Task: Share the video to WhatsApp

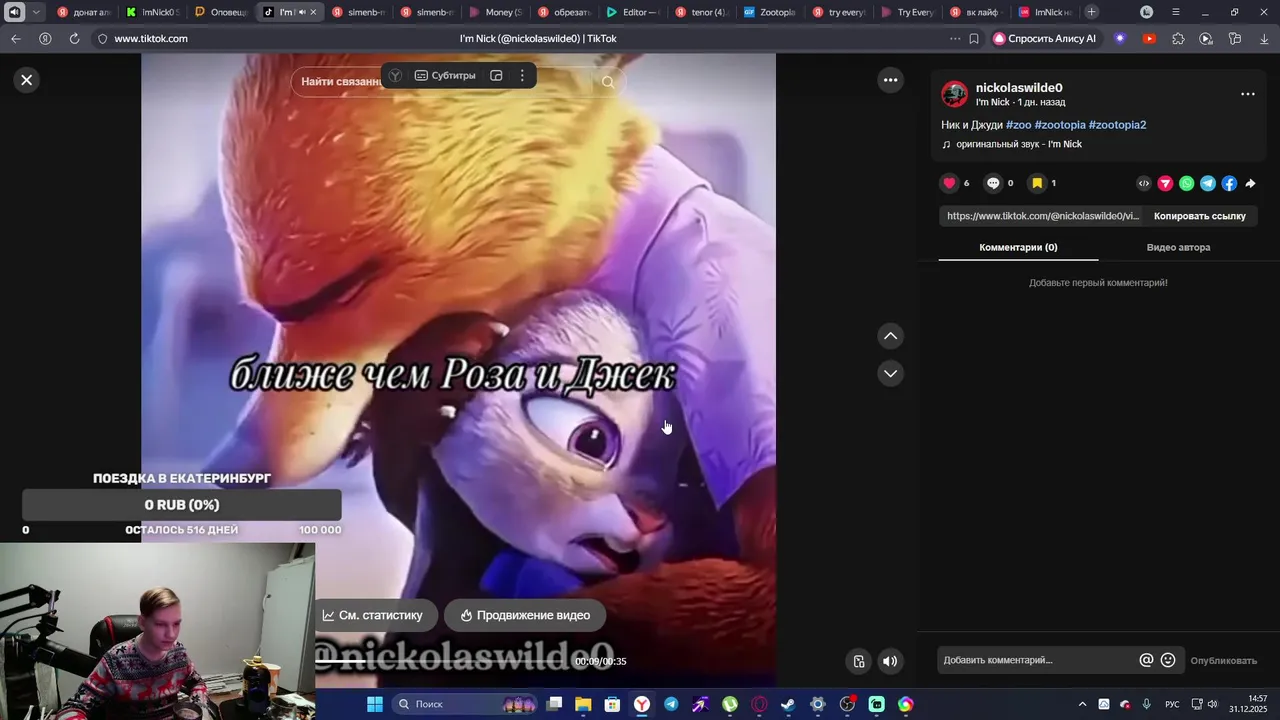Action: (x=1186, y=183)
